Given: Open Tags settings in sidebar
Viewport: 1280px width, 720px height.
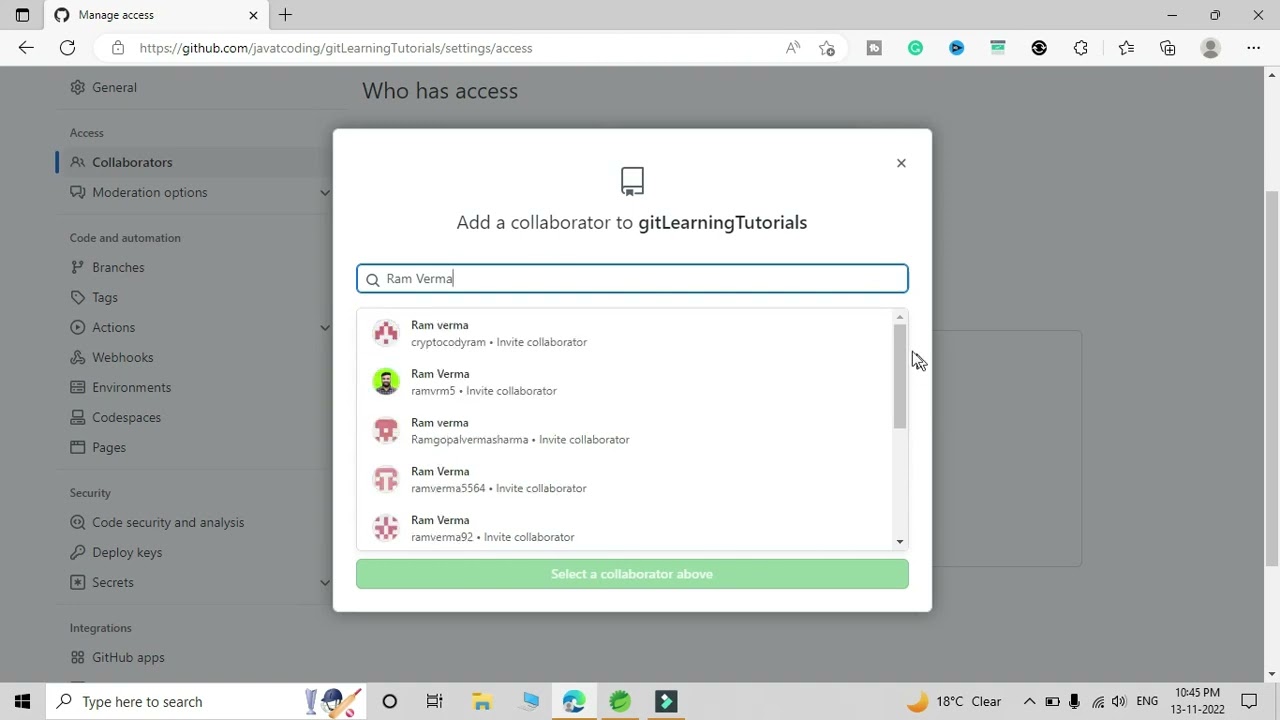Looking at the screenshot, I should [104, 297].
